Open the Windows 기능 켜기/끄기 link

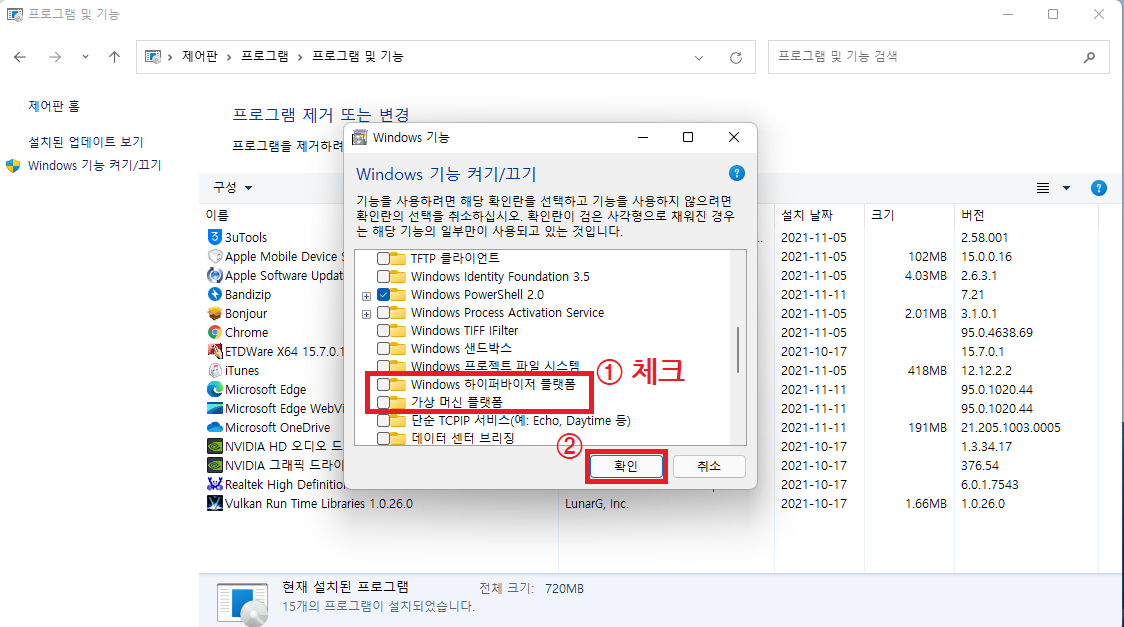coord(95,166)
